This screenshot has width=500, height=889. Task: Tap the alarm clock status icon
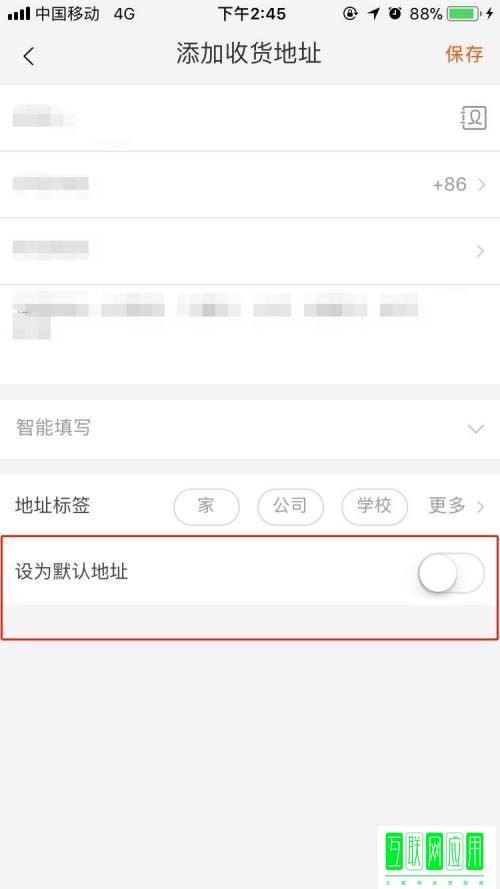tap(395, 14)
